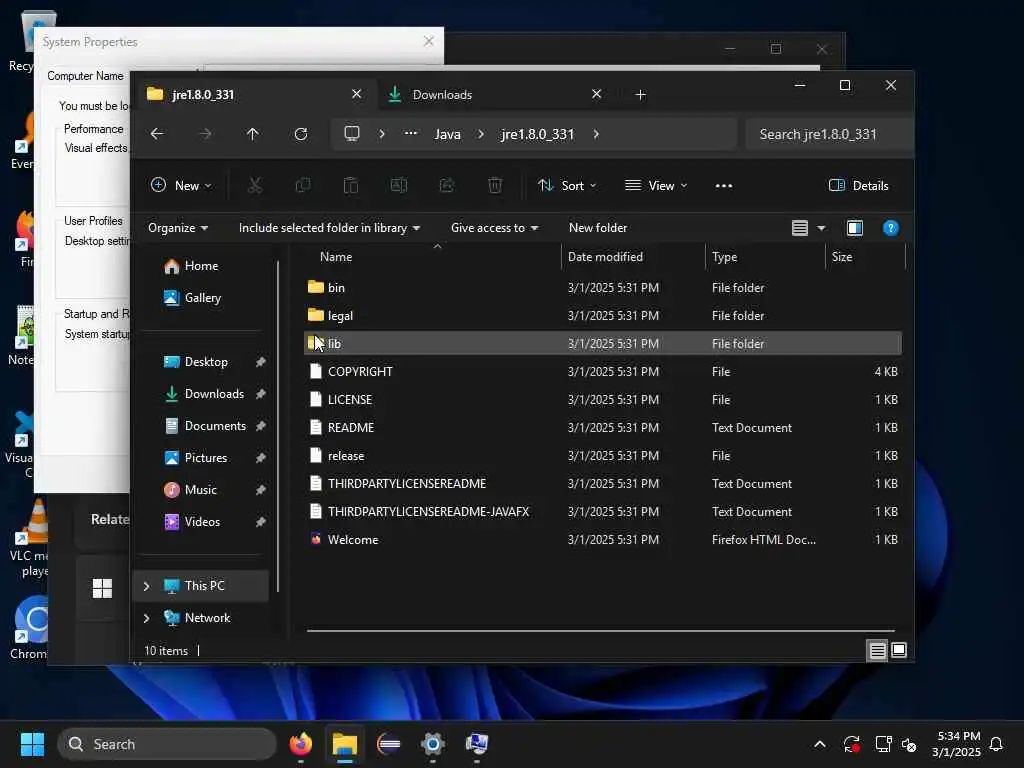
Task: Go back with the left arrow
Action: [x=157, y=134]
